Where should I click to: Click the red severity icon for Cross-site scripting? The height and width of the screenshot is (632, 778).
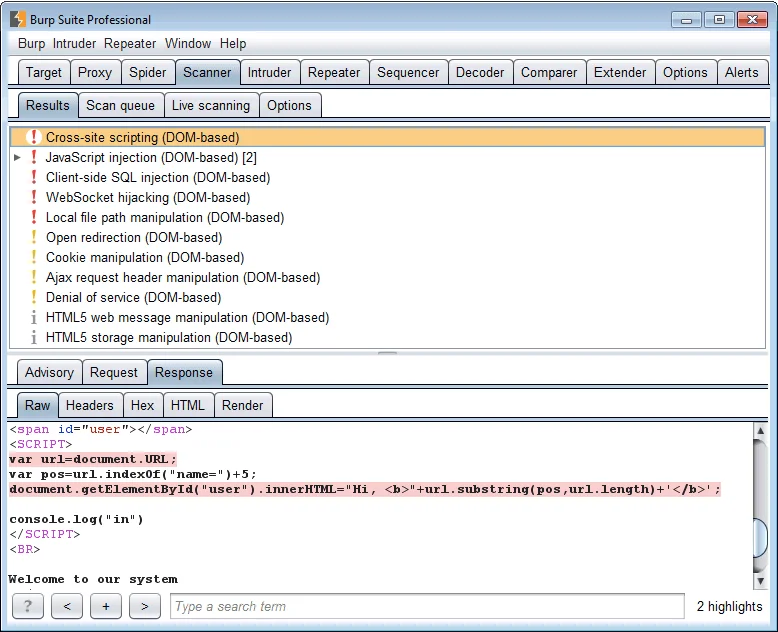coord(34,137)
